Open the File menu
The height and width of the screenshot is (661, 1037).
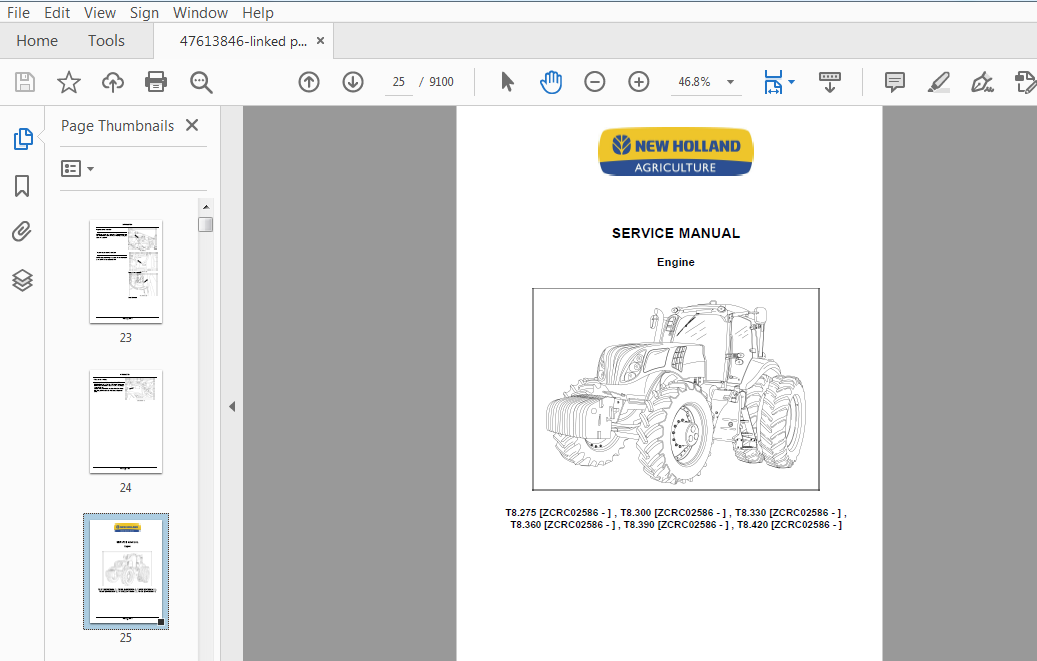tap(18, 13)
